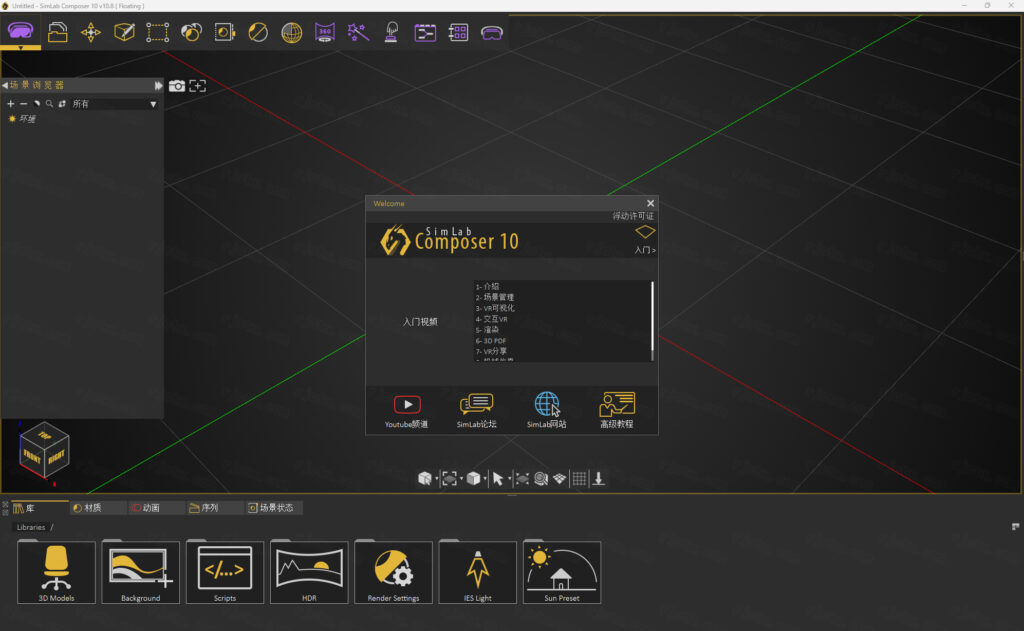Open the box with pencil modeling tool

coord(124,32)
